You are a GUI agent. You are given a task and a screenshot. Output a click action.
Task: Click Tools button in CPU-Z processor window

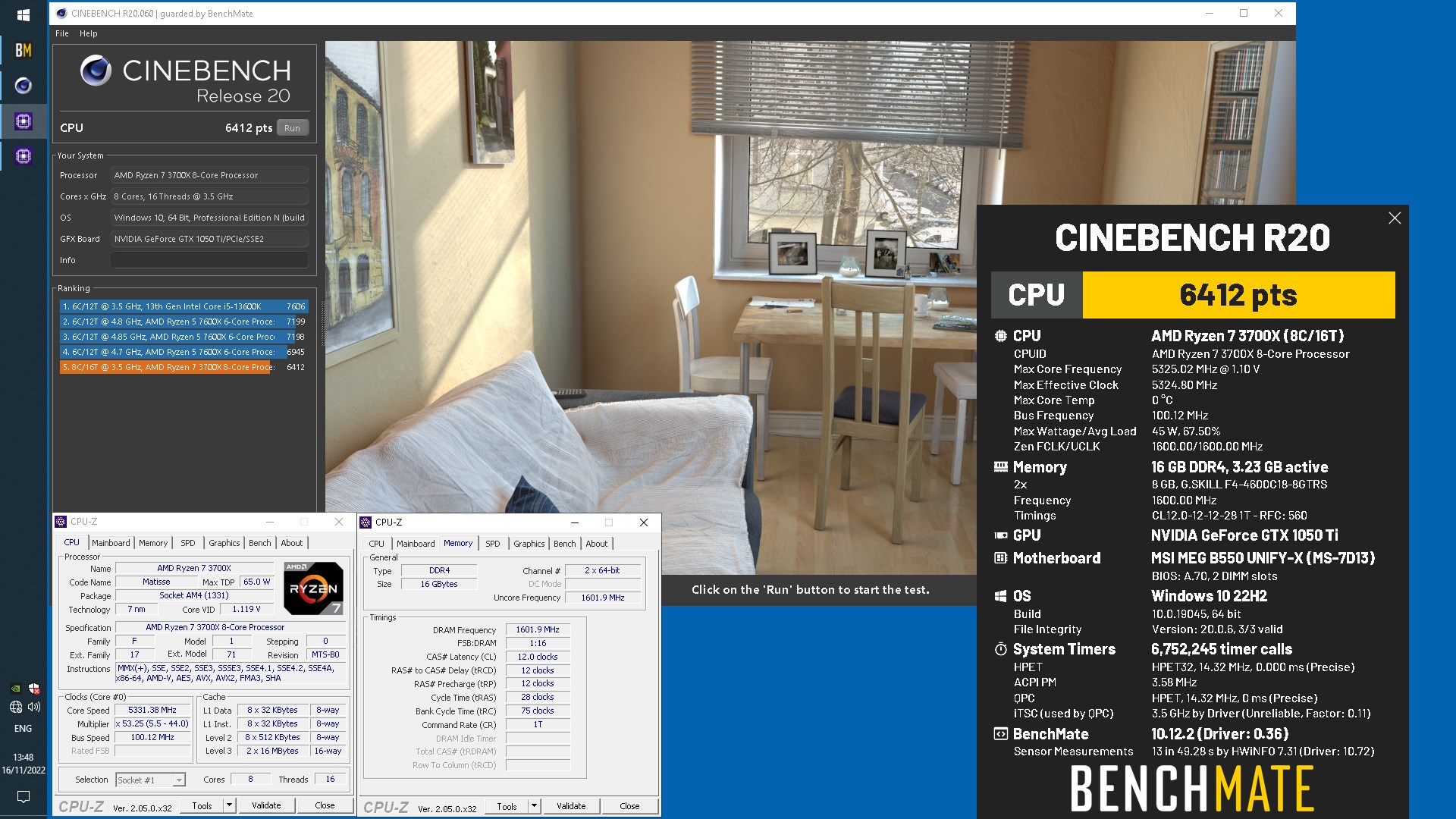click(202, 805)
